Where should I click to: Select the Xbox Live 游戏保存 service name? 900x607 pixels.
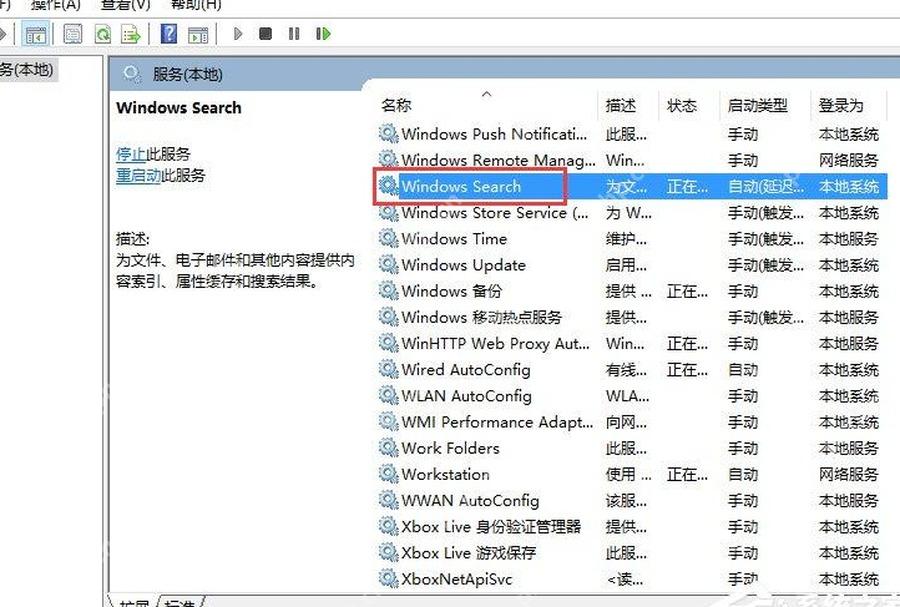pyautogui.click(x=468, y=552)
